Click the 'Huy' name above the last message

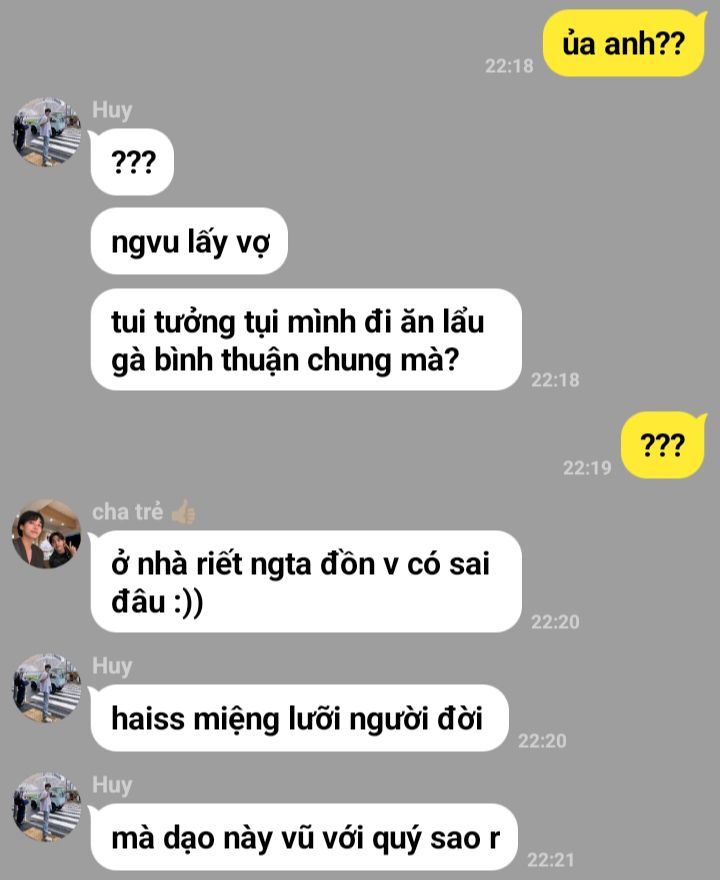point(112,785)
